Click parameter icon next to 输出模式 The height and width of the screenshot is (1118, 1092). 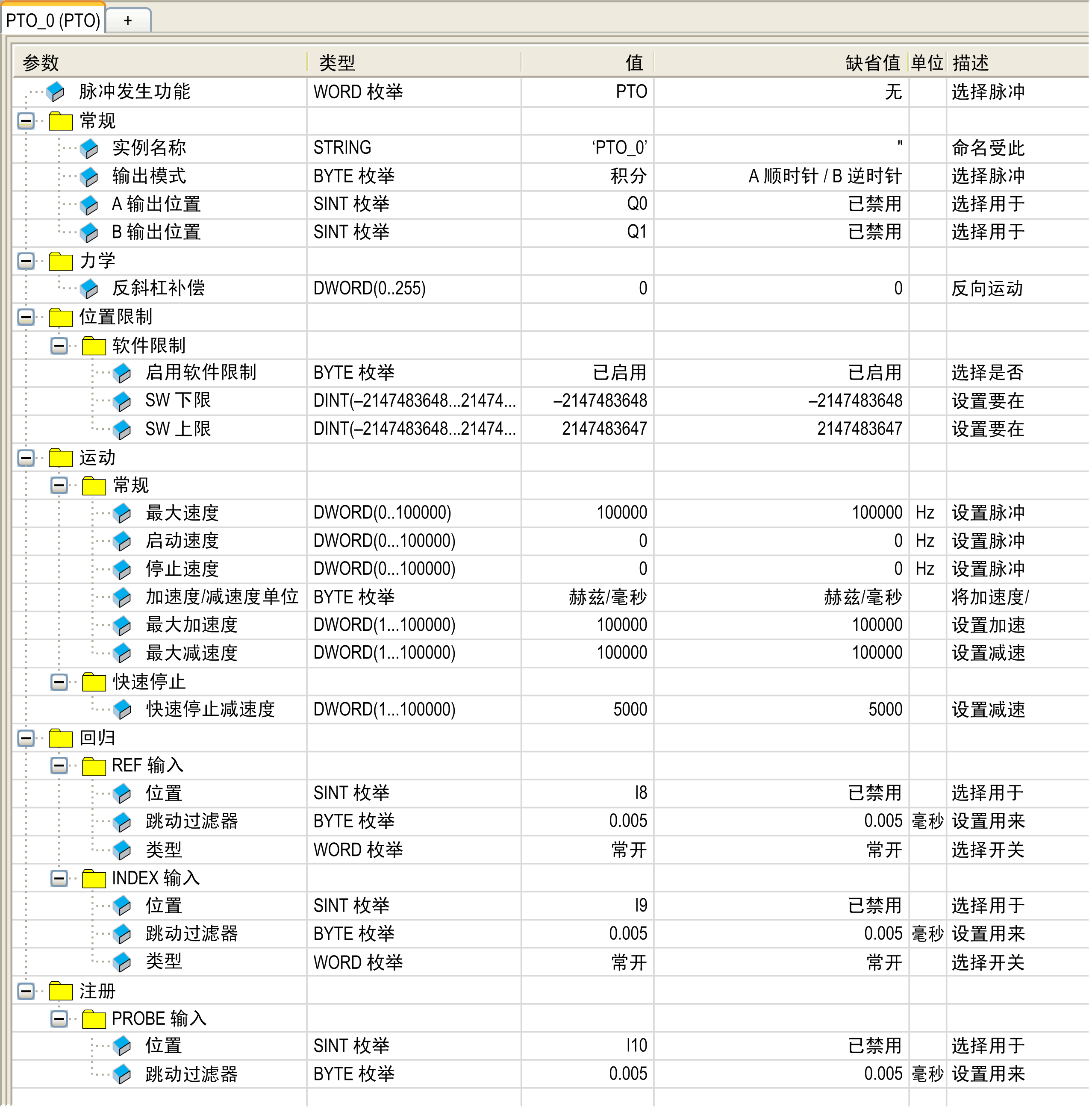click(x=89, y=177)
